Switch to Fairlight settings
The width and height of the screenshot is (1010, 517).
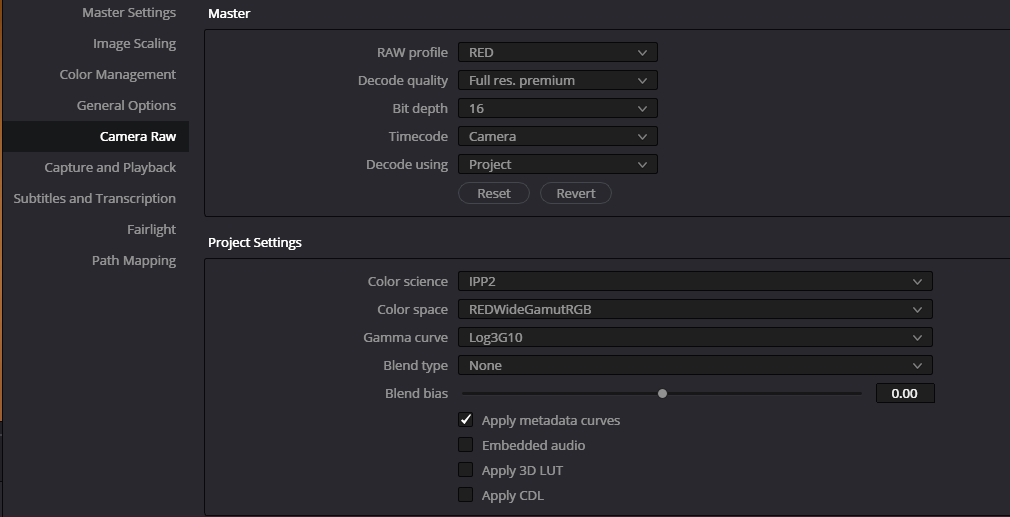(151, 229)
